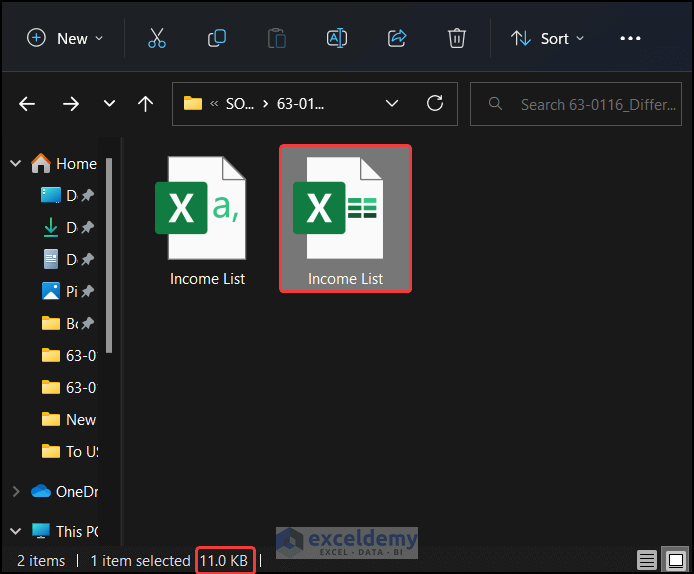Open the second 63-0 folder in sidebar
The image size is (694, 574).
point(68,387)
